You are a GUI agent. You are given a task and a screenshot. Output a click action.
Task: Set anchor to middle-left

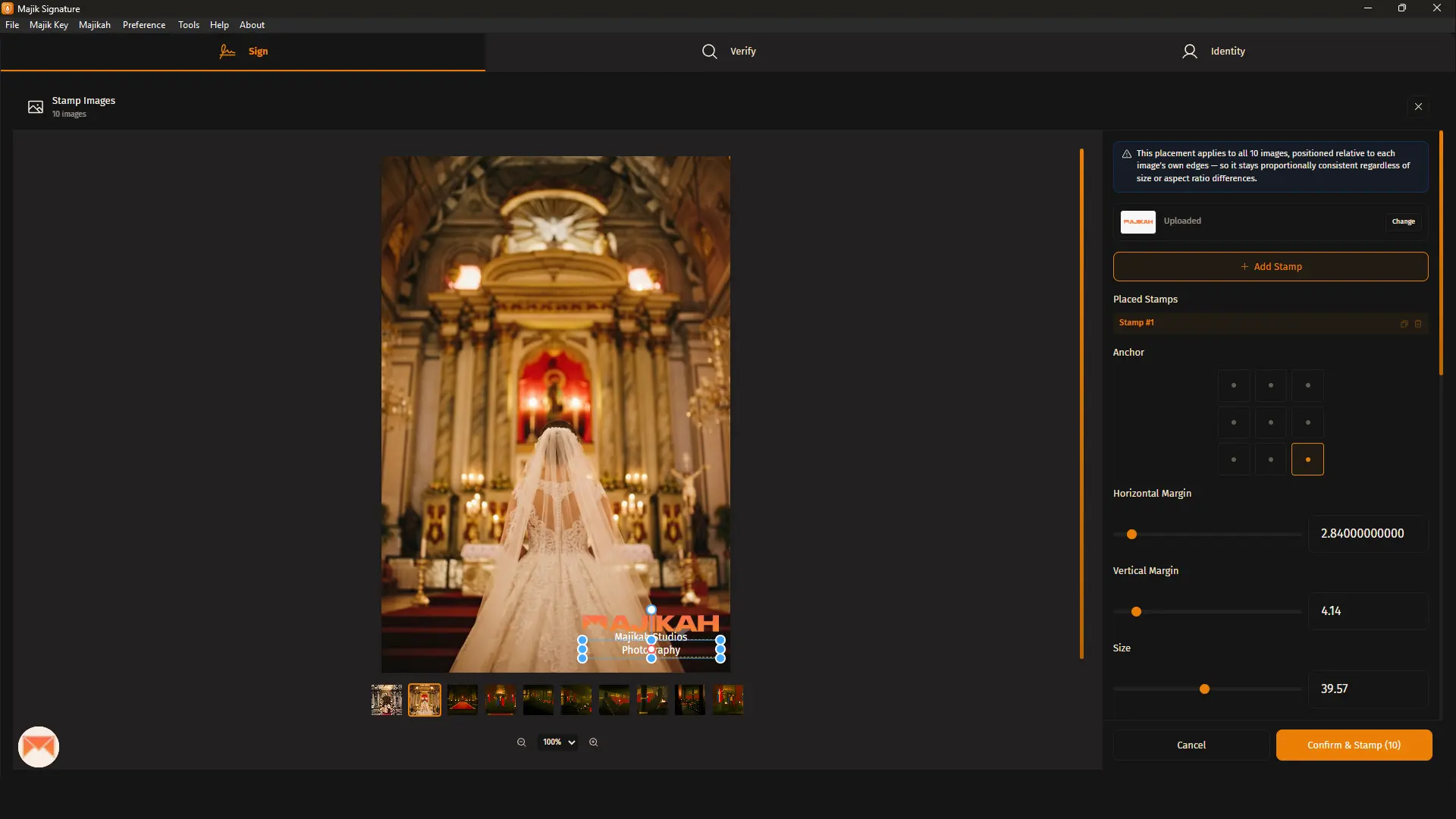[x=1234, y=422]
